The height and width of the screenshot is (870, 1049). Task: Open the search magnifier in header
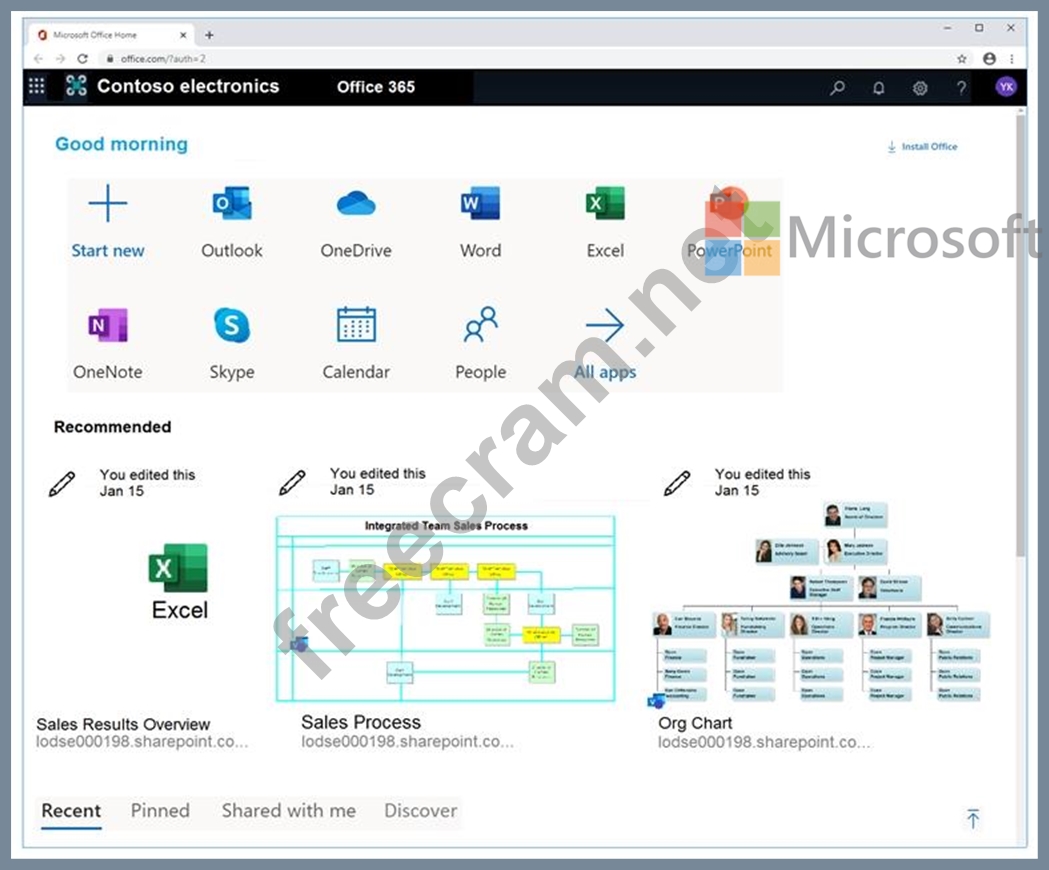(837, 88)
